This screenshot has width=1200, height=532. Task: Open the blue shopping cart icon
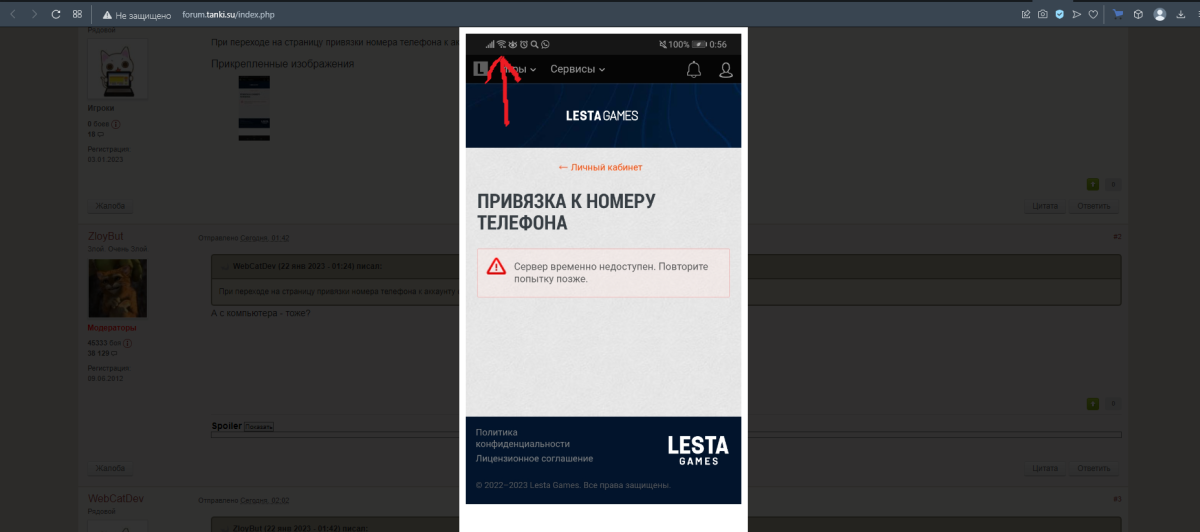1118,15
